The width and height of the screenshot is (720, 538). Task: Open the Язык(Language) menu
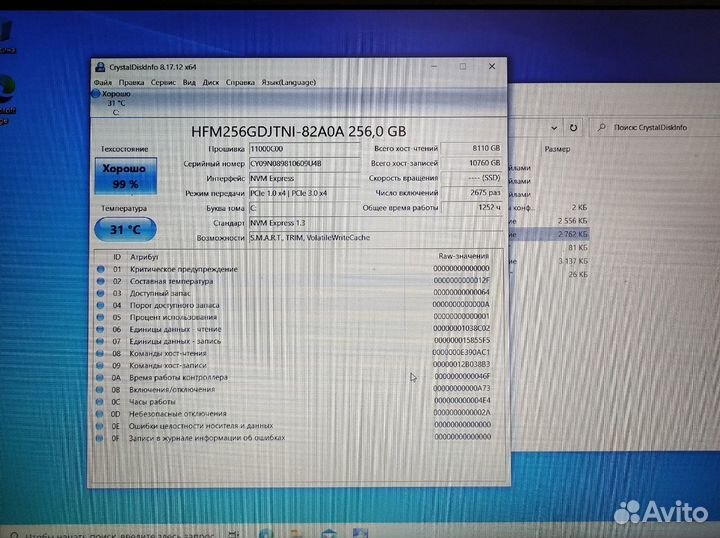tap(288, 83)
